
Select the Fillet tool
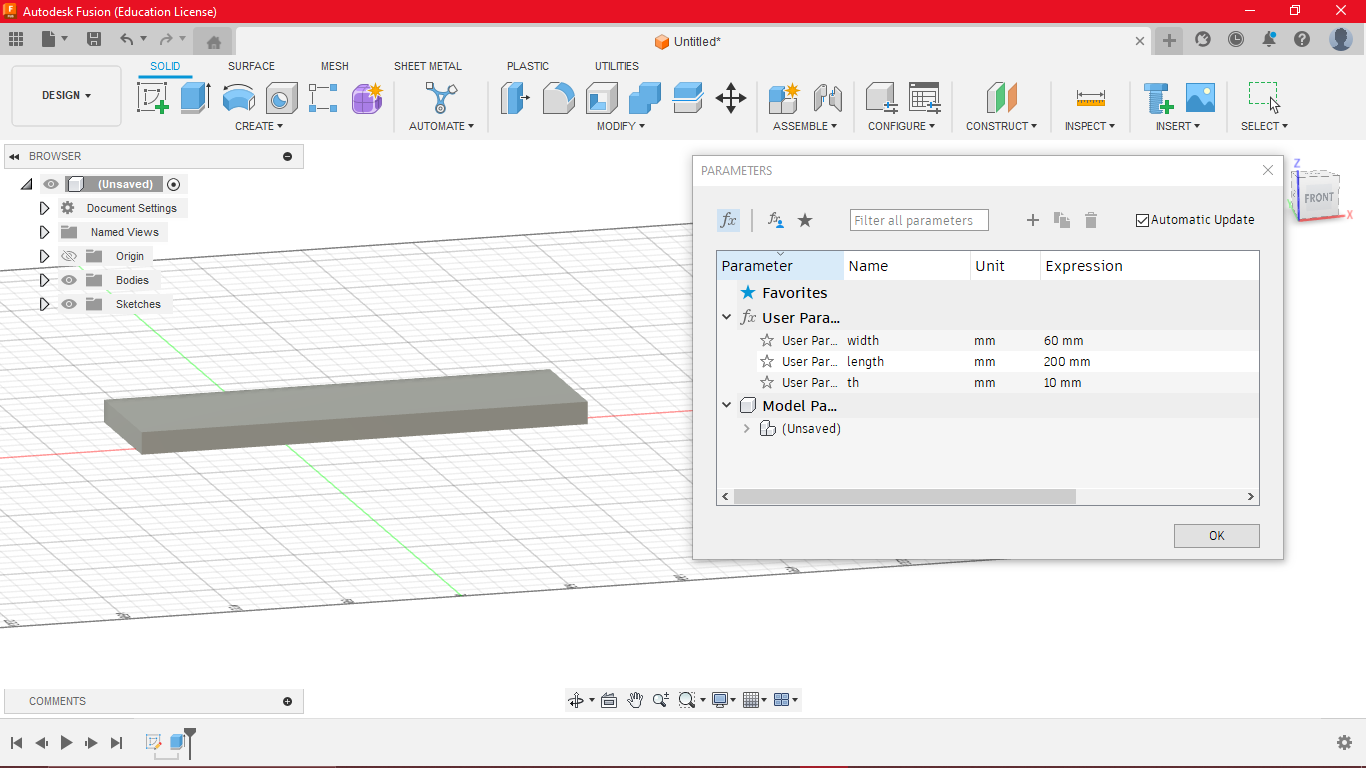pyautogui.click(x=558, y=98)
